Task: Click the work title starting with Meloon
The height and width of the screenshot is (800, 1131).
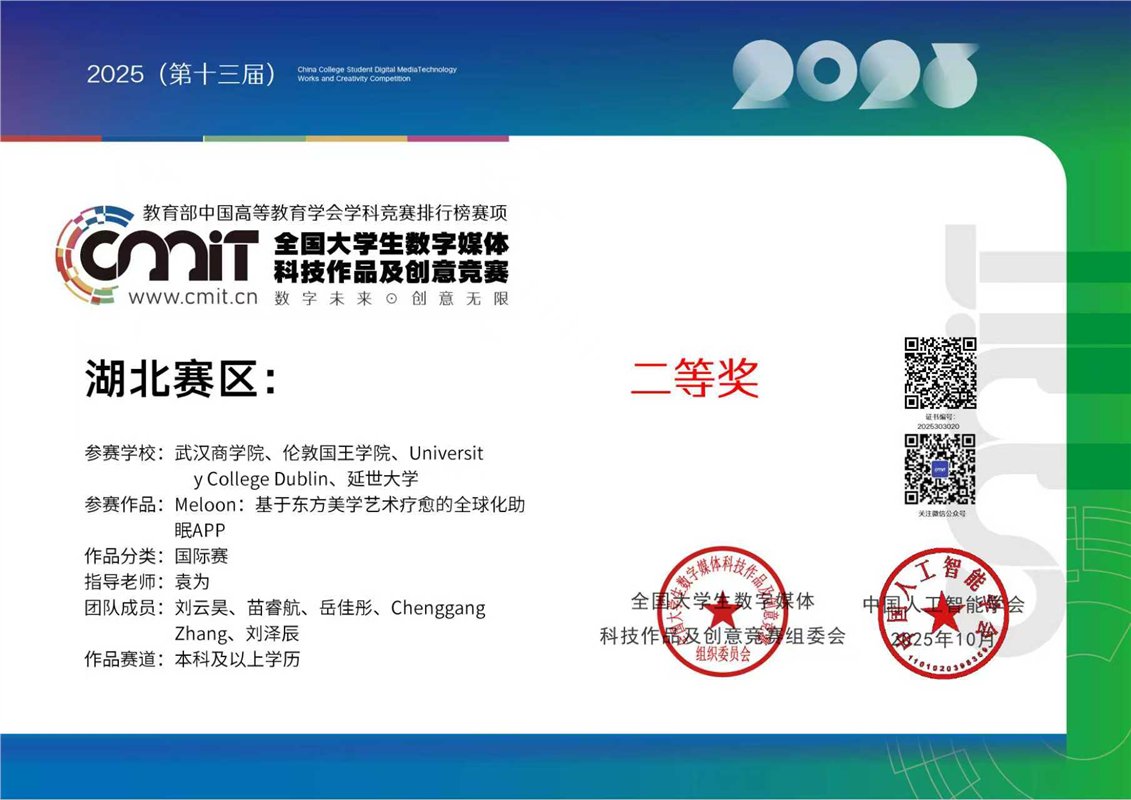Action: pos(350,517)
